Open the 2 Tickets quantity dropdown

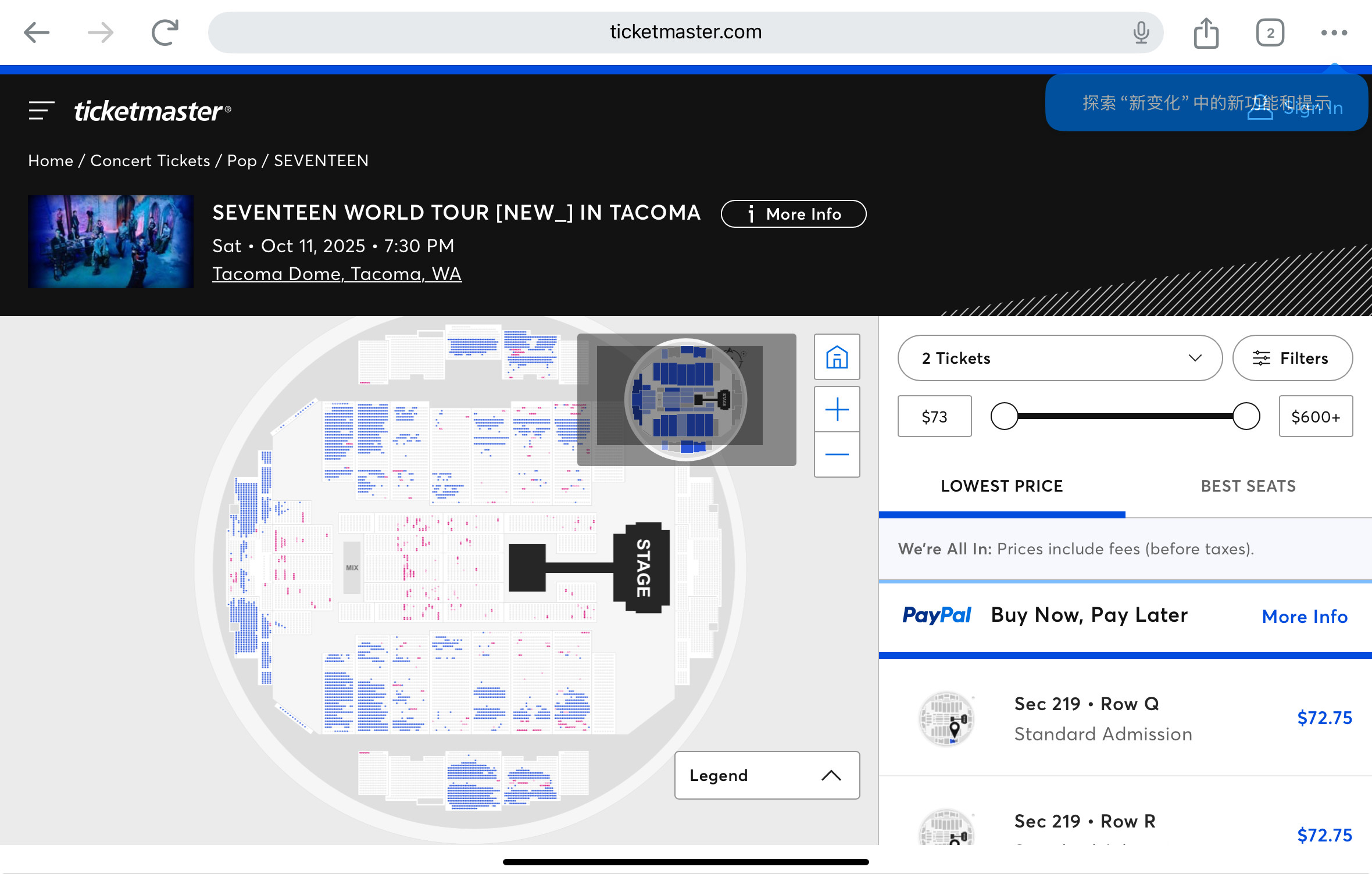(x=1060, y=358)
